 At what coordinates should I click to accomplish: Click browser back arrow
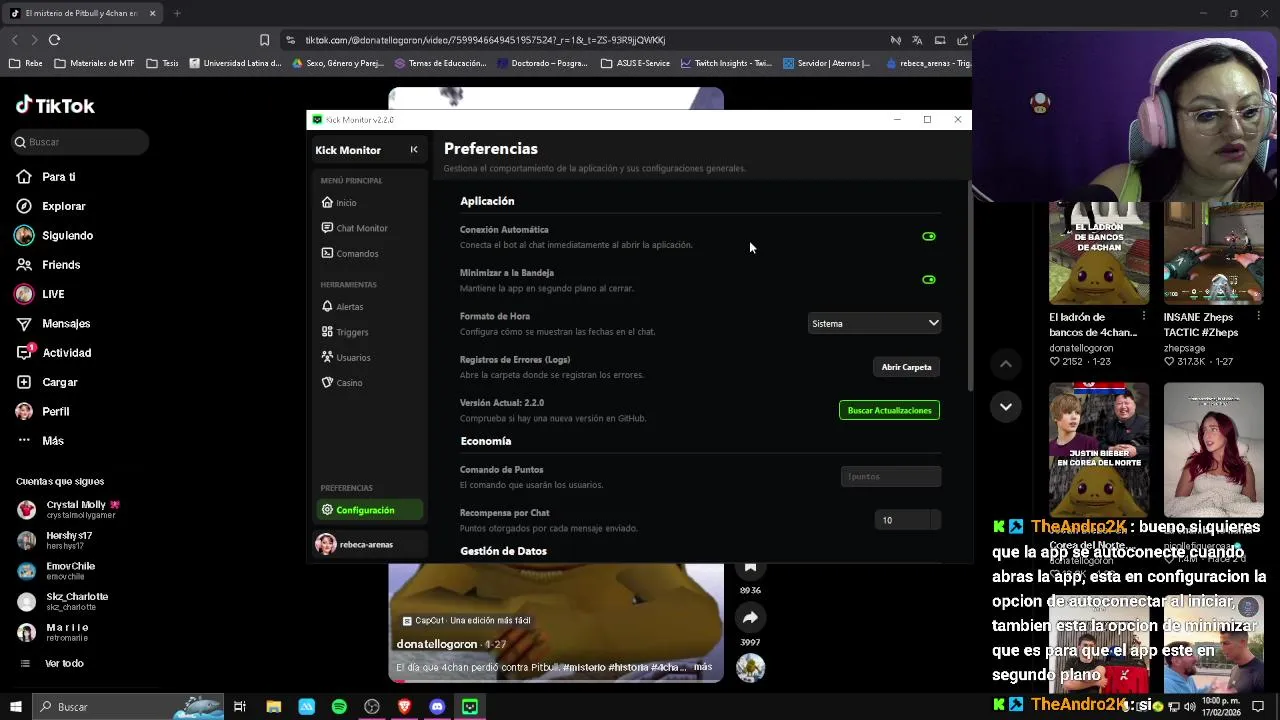(14, 40)
